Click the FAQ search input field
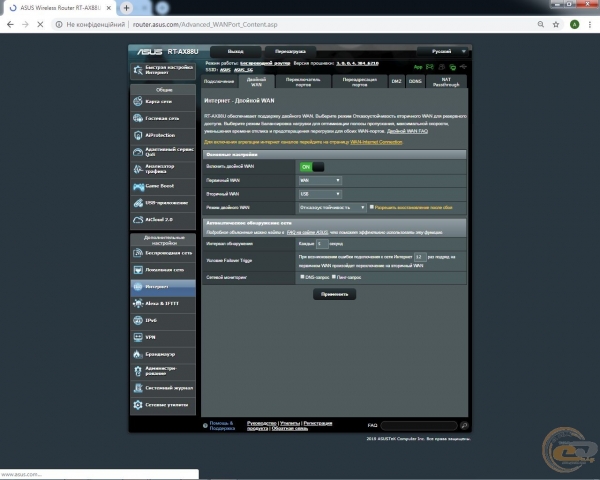The height and width of the screenshot is (480, 600). click(419, 425)
